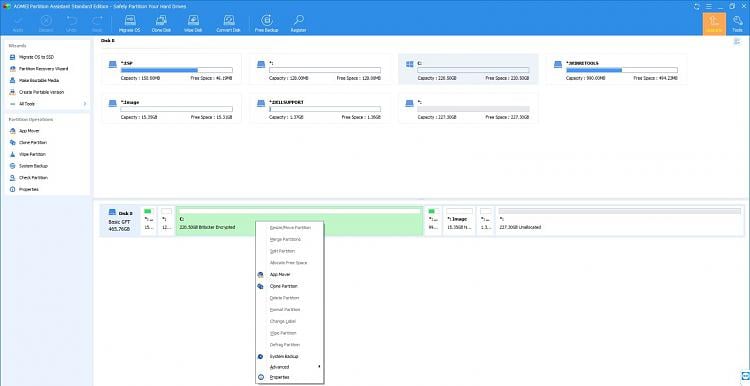The image size is (750, 386).
Task: Open System Backup in the left sidebar
Action: (x=33, y=166)
